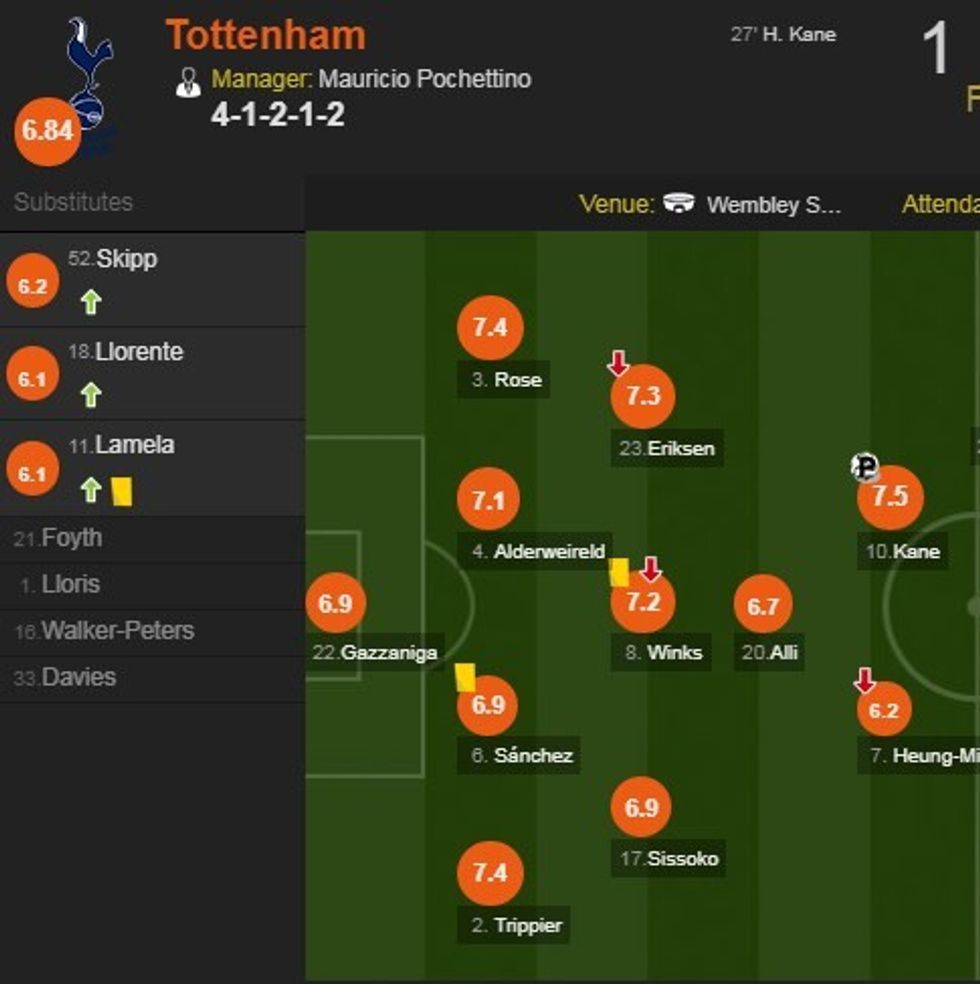The image size is (980, 984).
Task: Click Llorente's green substitution arrow
Action: [91, 396]
